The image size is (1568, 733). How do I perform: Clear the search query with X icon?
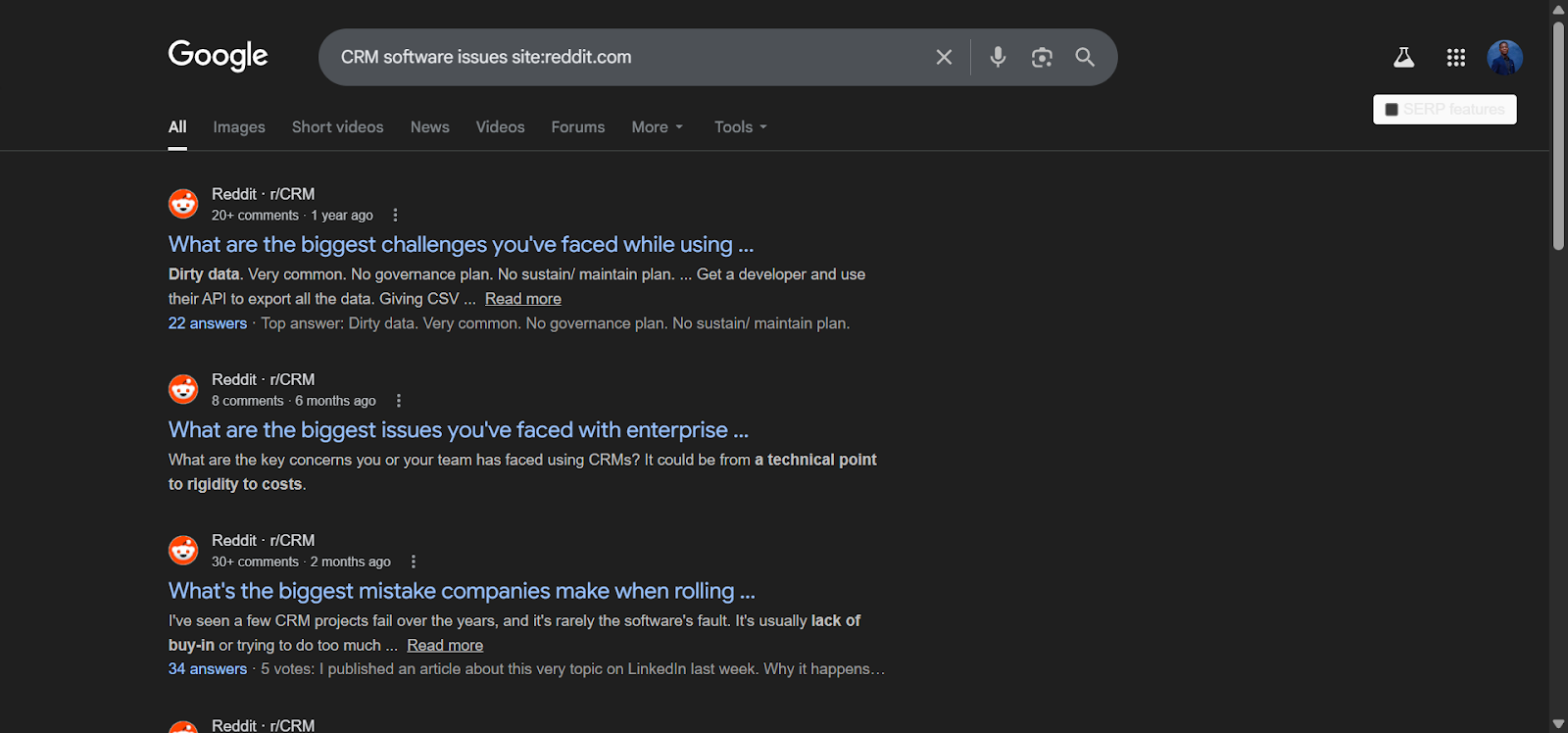click(944, 57)
